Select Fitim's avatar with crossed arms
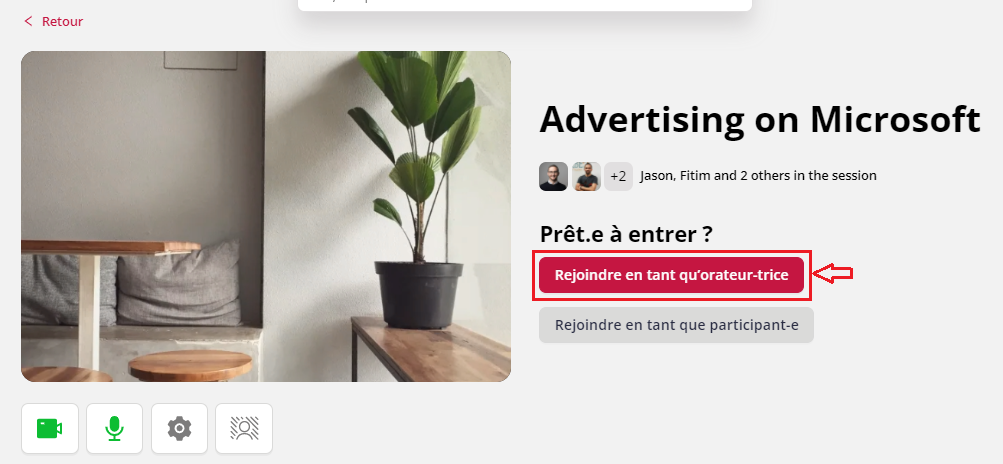The height and width of the screenshot is (464, 1003). [x=586, y=176]
